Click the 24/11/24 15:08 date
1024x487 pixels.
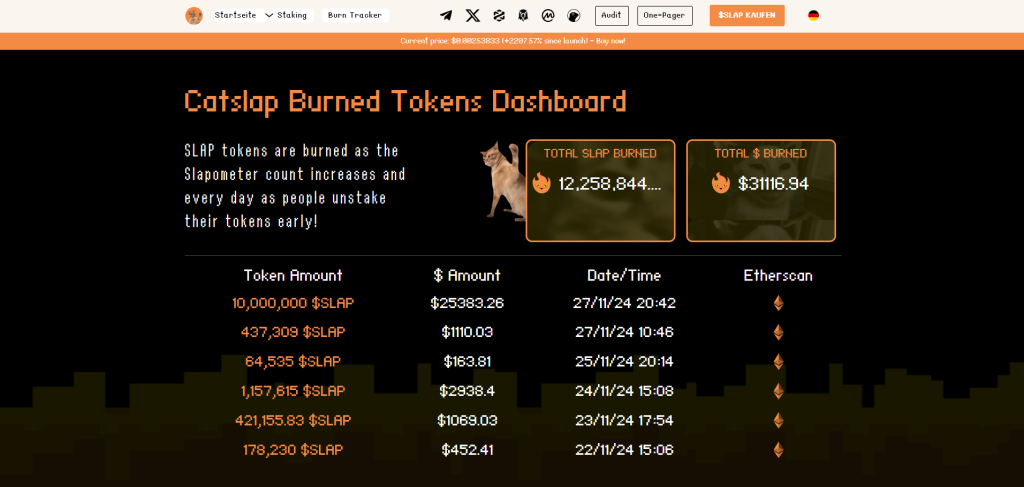click(625, 391)
